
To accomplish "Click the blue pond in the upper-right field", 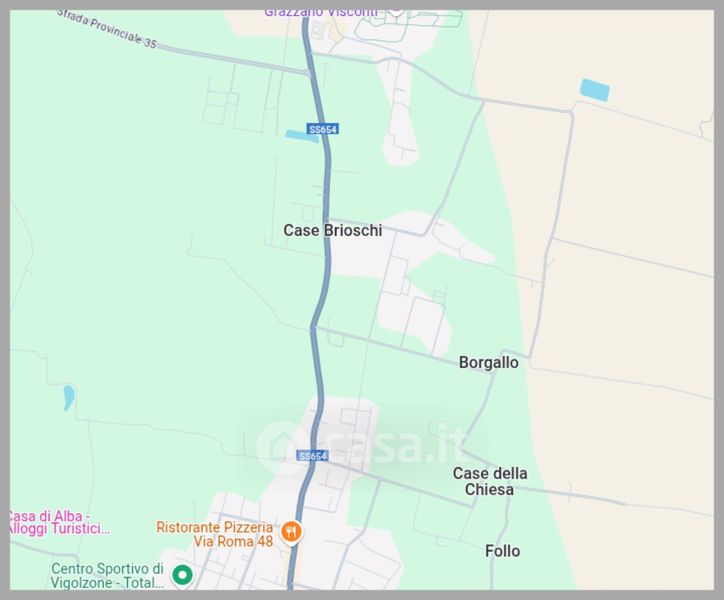I will point(594,90).
